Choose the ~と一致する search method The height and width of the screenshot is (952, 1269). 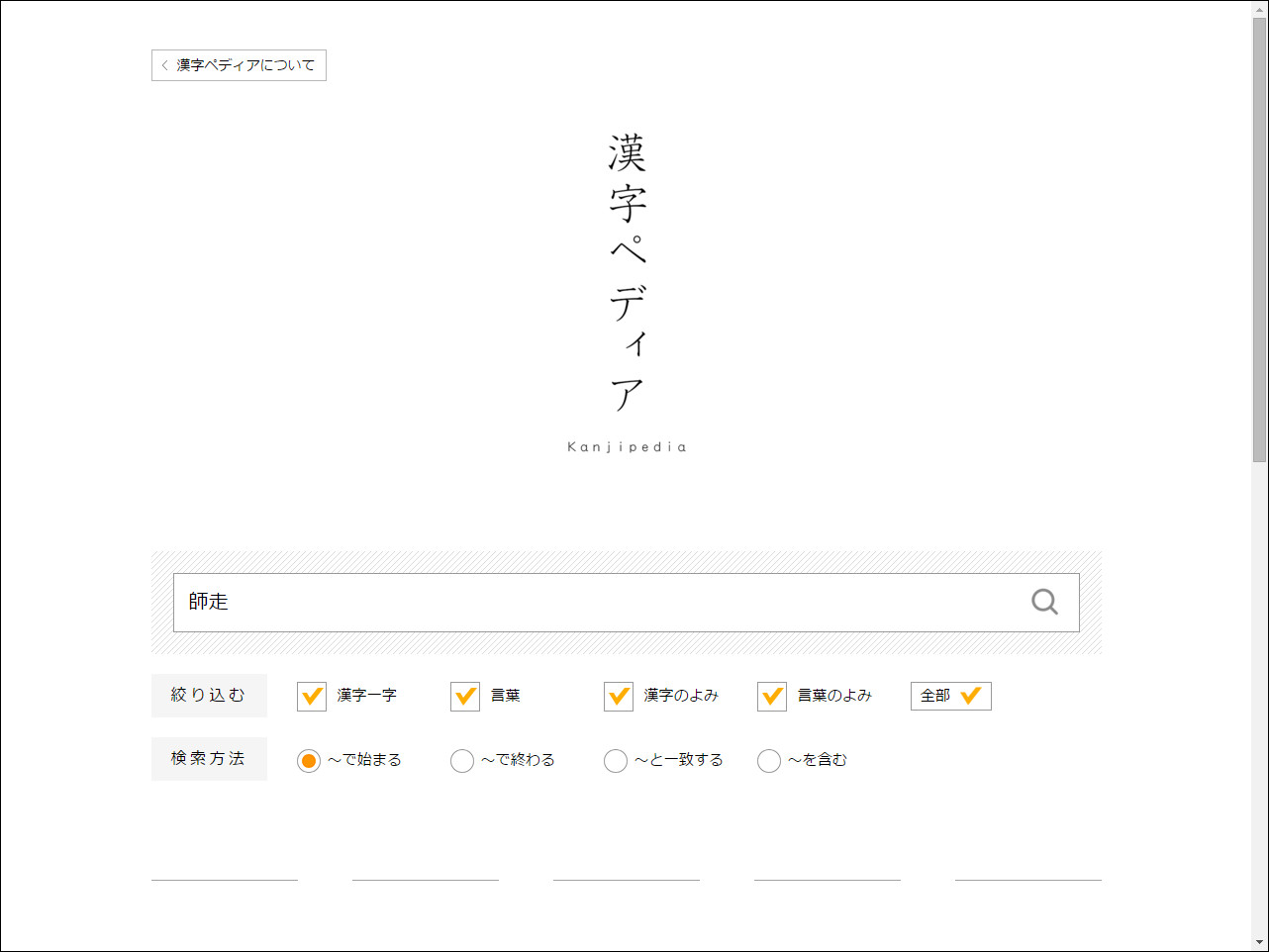(616, 761)
